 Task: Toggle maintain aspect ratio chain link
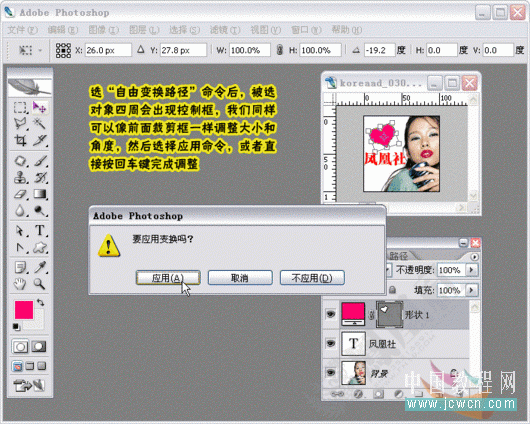point(280,50)
